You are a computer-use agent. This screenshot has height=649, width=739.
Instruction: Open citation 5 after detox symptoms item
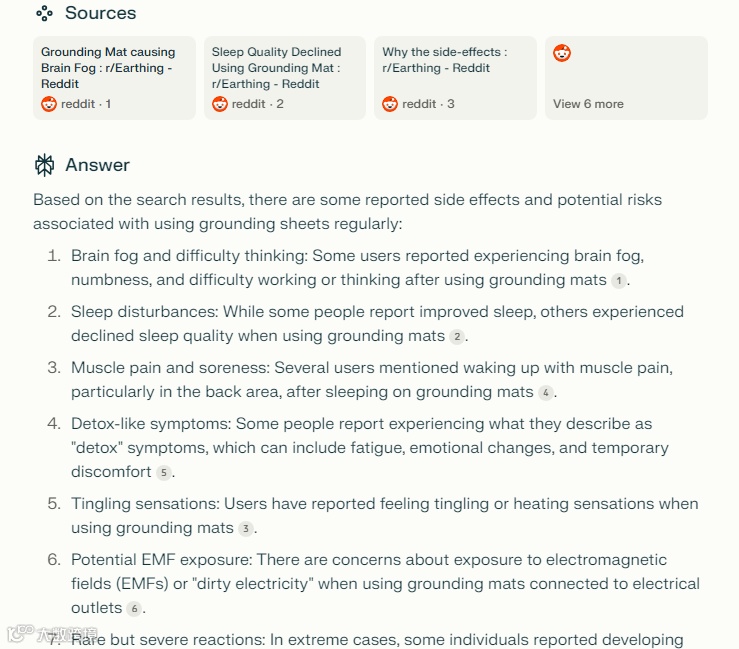[164, 473]
